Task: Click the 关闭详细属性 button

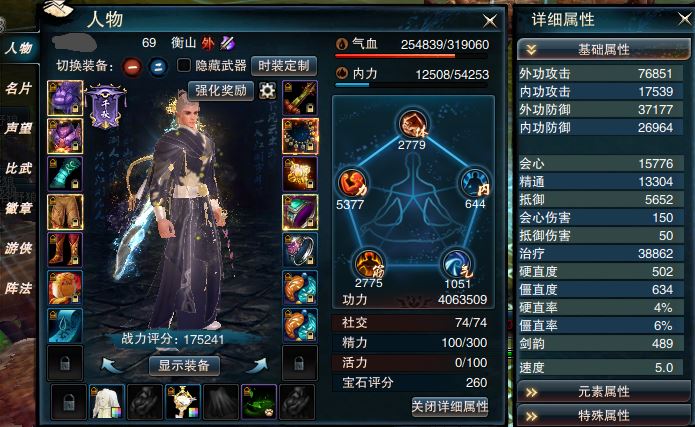Action: tap(450, 406)
